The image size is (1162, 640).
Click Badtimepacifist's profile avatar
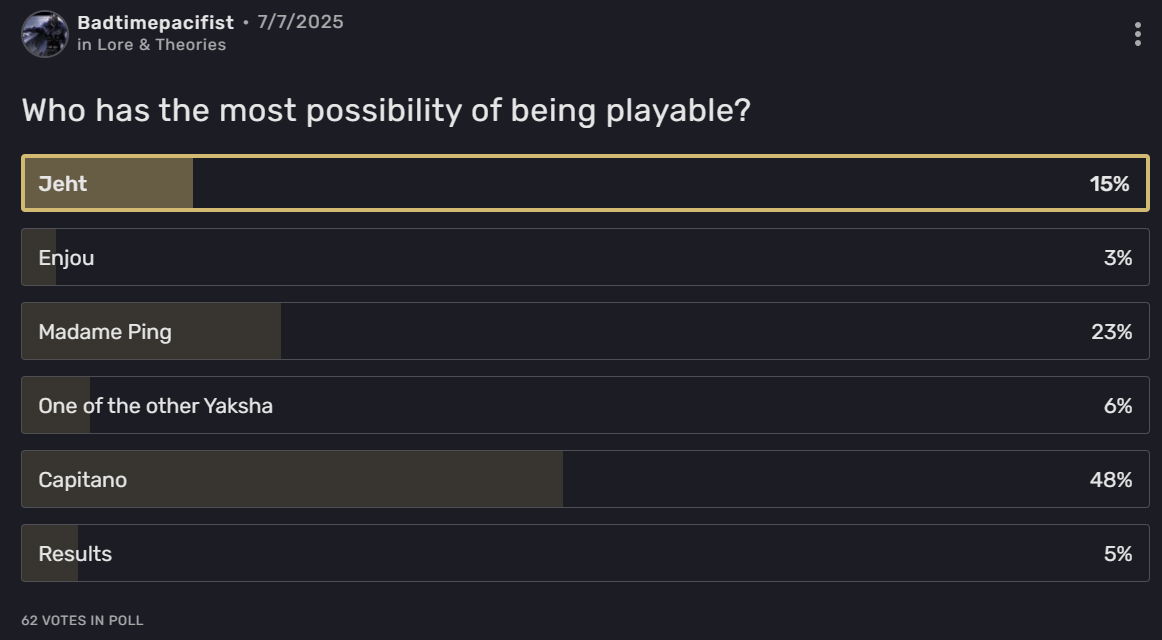[x=45, y=34]
